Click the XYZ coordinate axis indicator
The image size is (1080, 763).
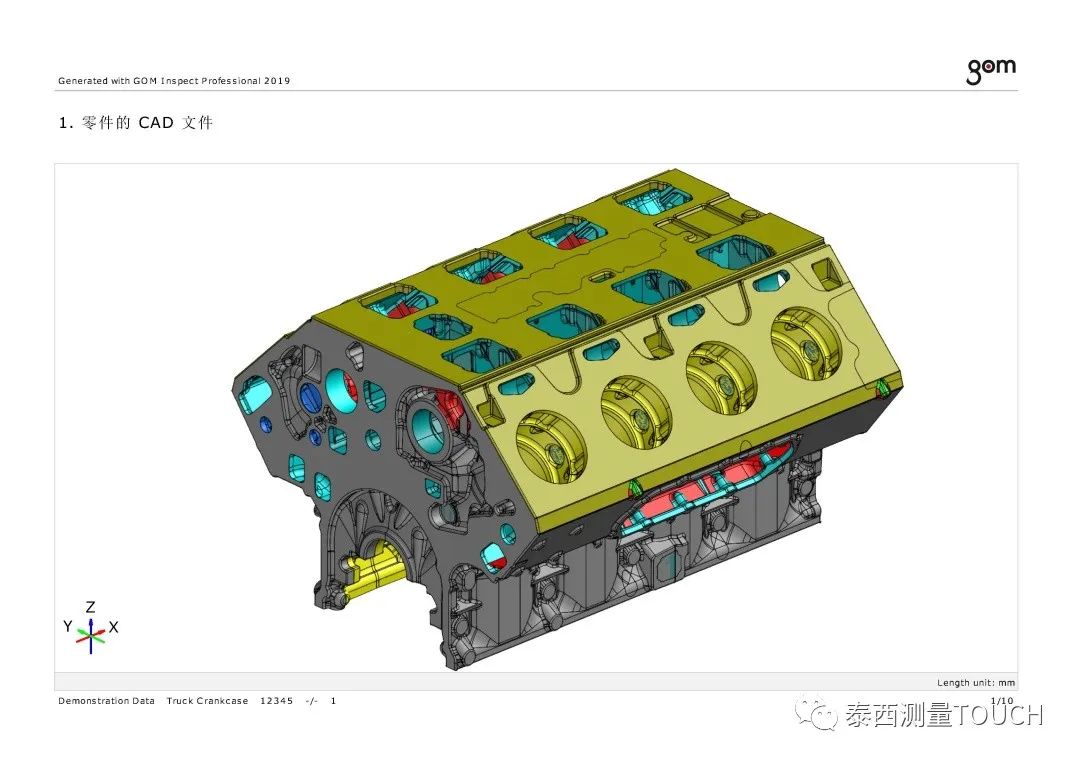[91, 627]
